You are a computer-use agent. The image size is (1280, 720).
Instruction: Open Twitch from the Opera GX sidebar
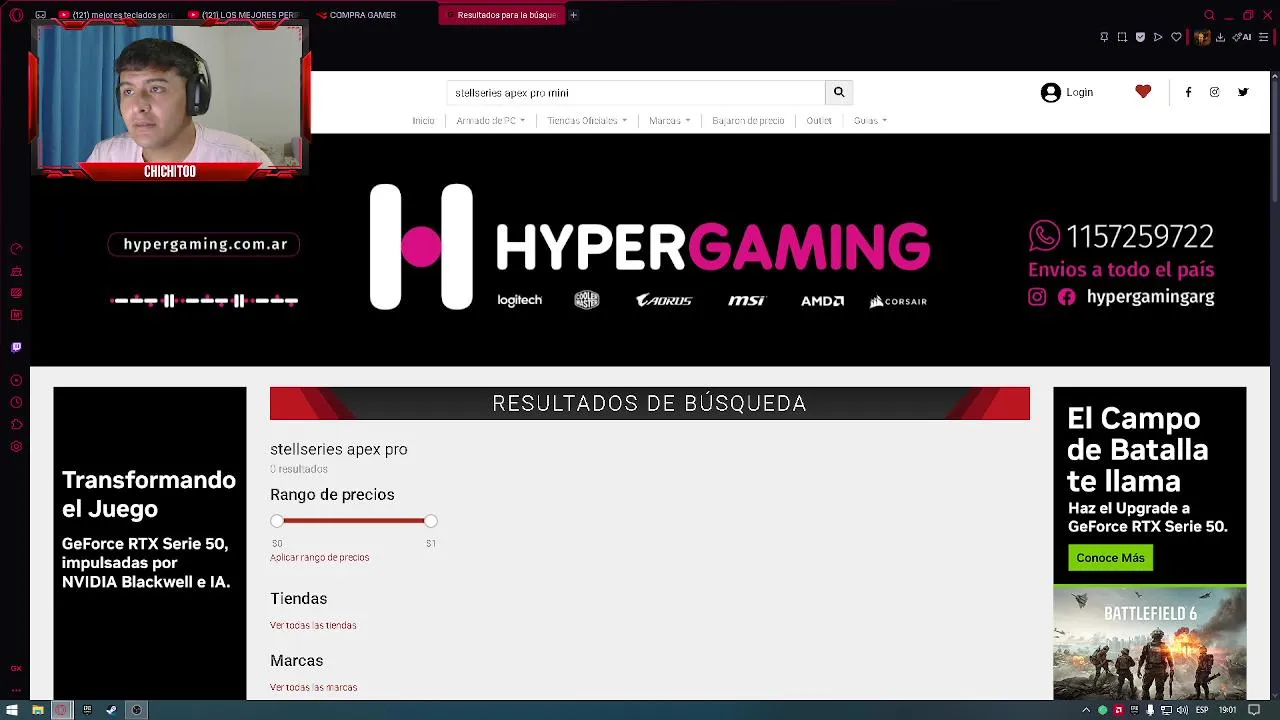(16, 347)
